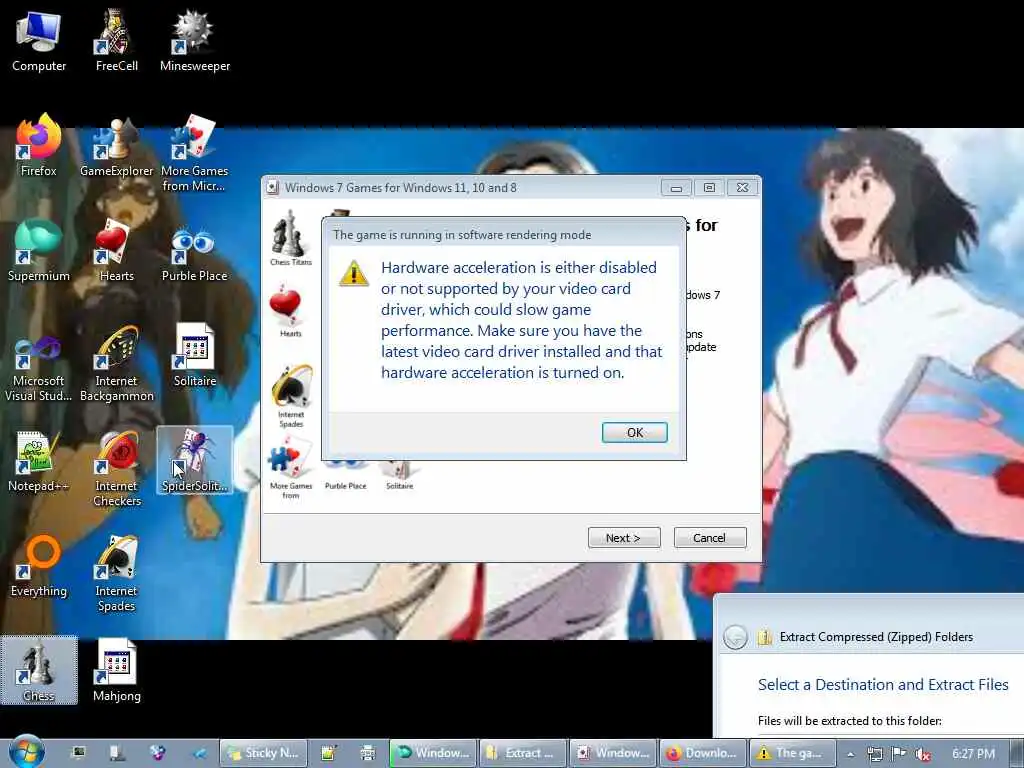Viewport: 1024px width, 768px height.
Task: Launch the Minesweeper shortcut
Action: tap(195, 41)
